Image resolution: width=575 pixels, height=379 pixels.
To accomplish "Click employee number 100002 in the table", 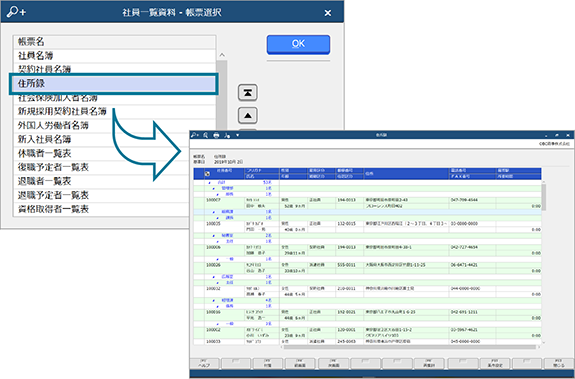I will click(213, 330).
